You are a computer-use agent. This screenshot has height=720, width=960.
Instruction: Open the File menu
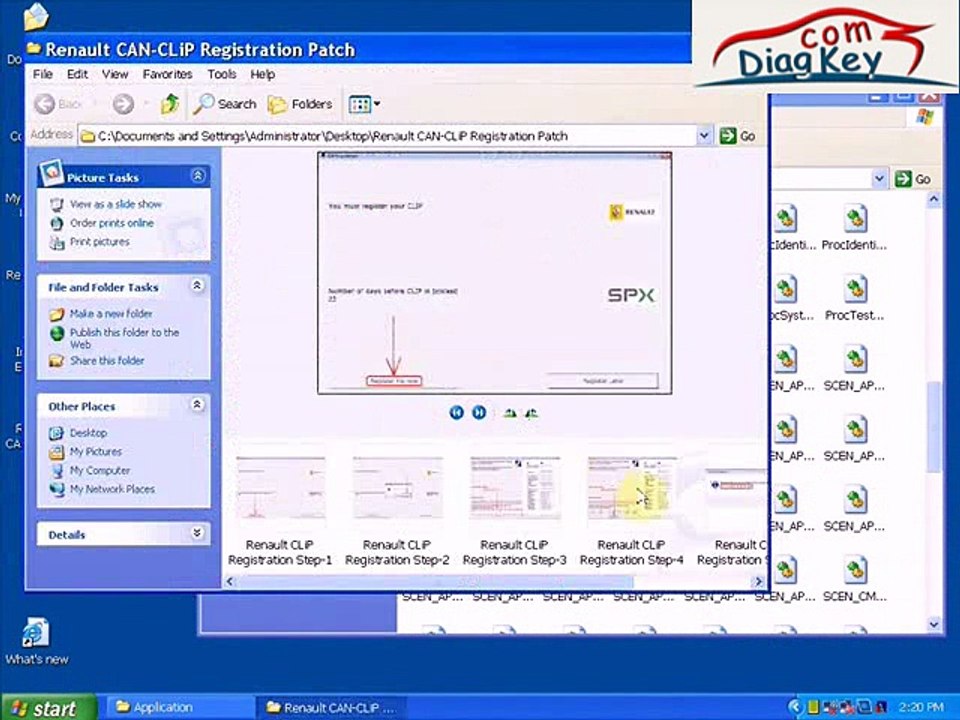coord(42,74)
